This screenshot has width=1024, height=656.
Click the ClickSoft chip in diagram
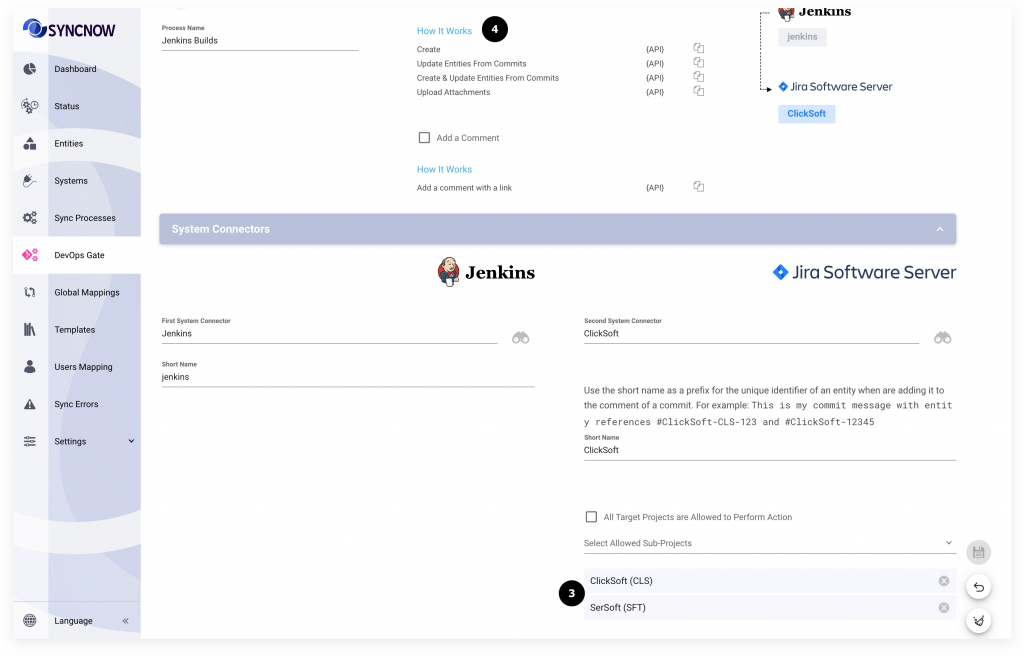pos(807,114)
